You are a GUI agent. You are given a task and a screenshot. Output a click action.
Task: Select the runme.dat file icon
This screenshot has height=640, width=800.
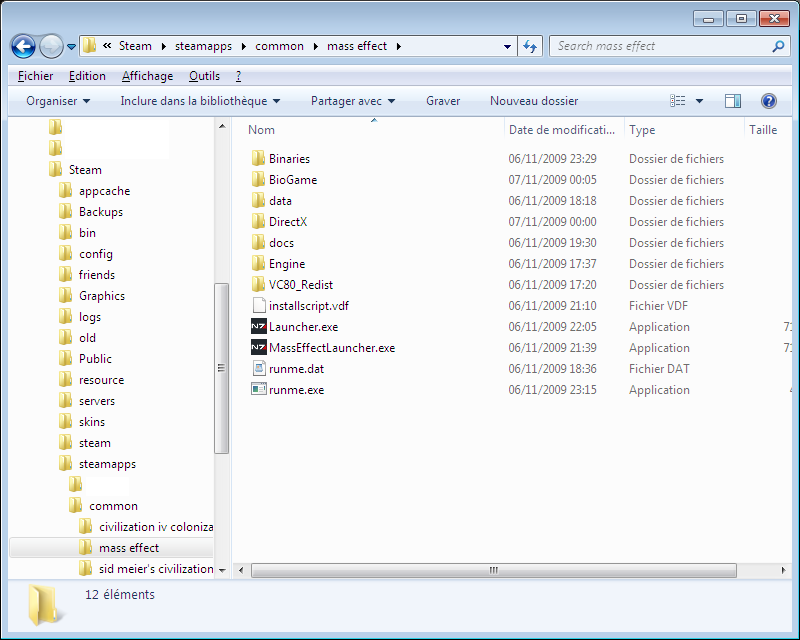tap(259, 368)
